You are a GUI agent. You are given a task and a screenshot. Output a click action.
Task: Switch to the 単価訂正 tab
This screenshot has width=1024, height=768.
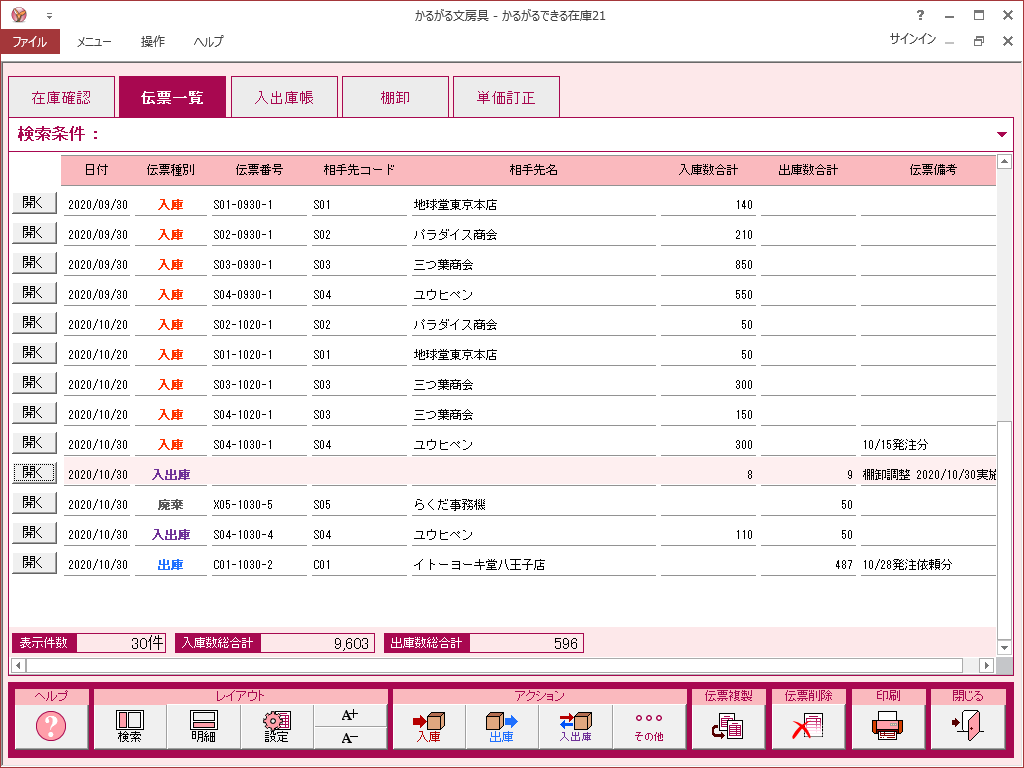506,97
